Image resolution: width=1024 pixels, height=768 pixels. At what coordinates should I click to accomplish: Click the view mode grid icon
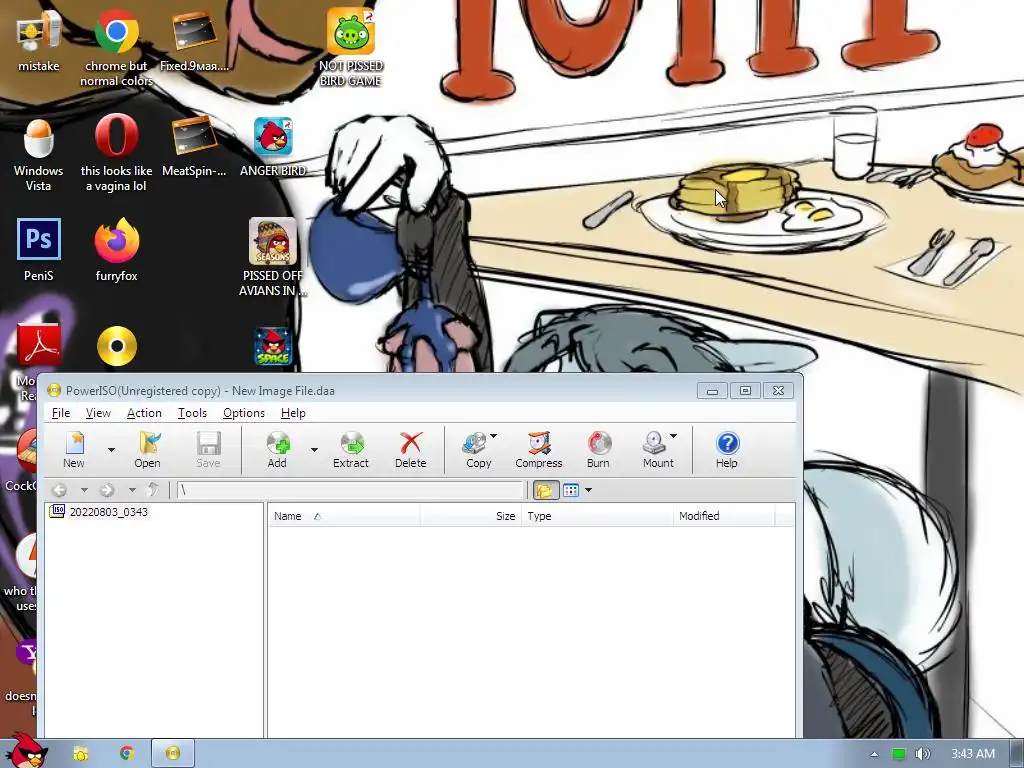pos(571,490)
